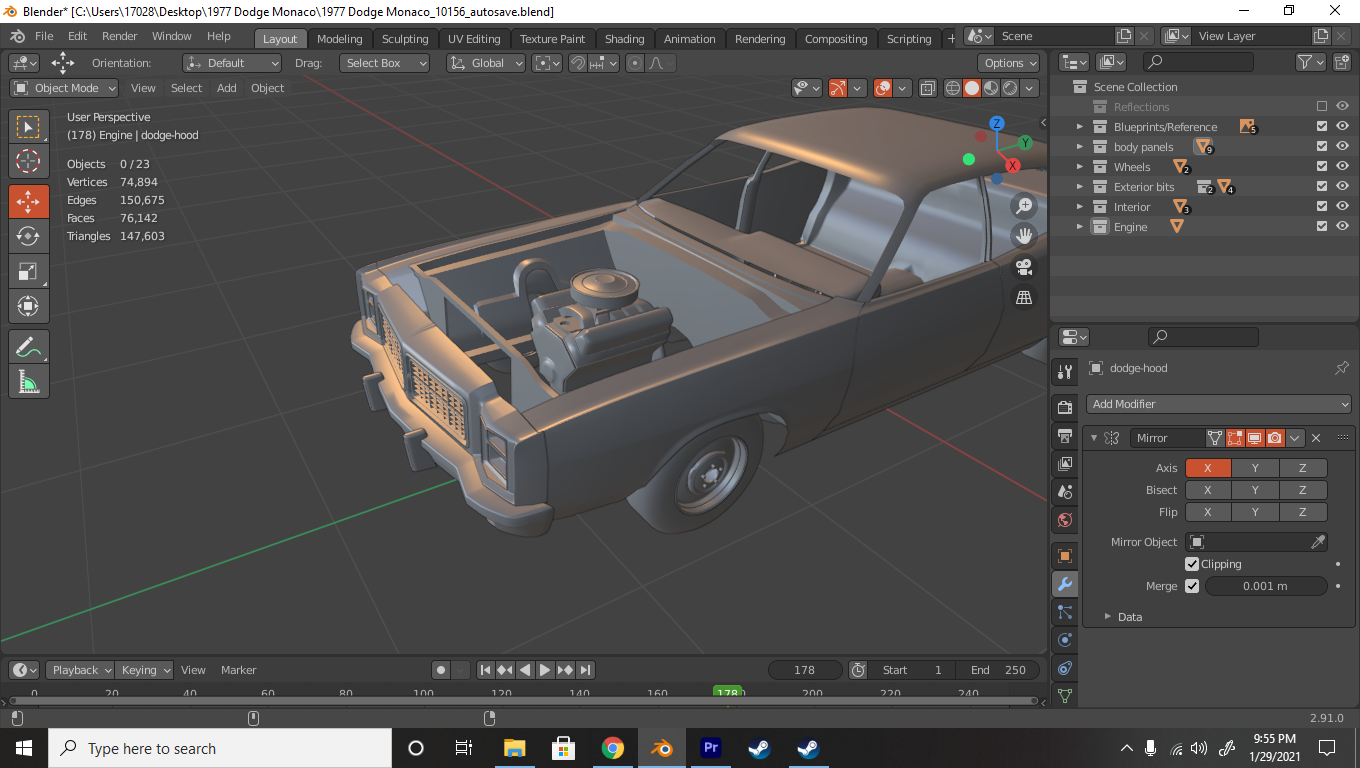Select the Annotate tool
Image resolution: width=1360 pixels, height=768 pixels.
tap(29, 347)
